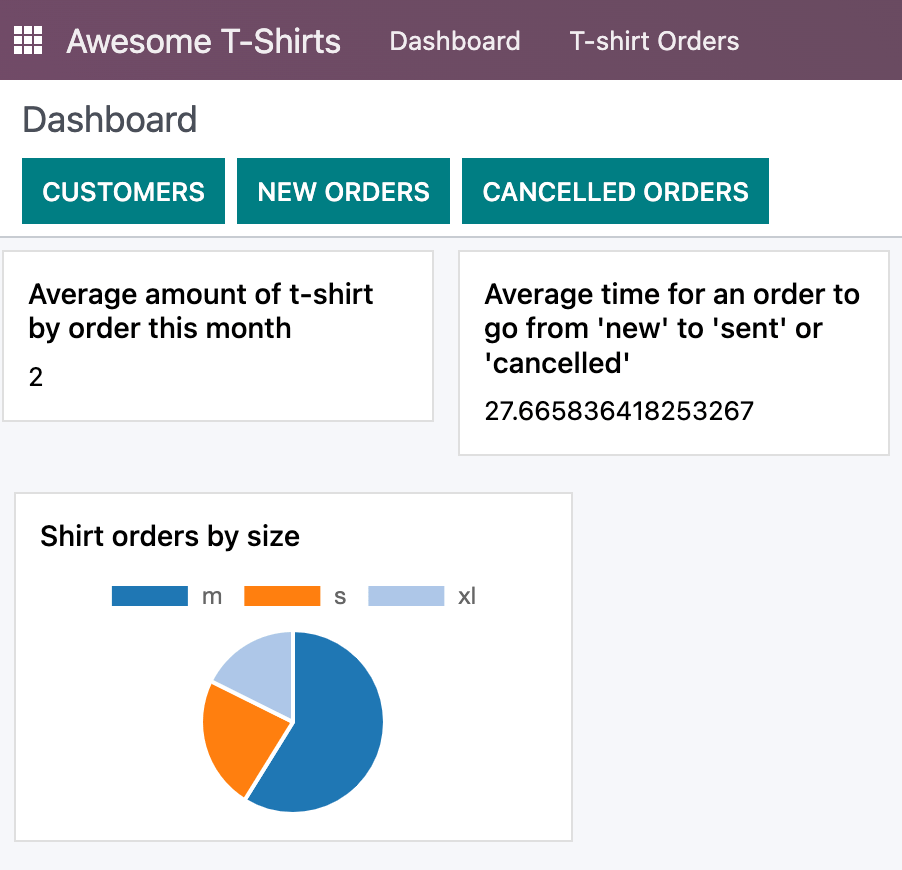902x870 pixels.
Task: Click the Dashboard page heading
Action: (109, 119)
